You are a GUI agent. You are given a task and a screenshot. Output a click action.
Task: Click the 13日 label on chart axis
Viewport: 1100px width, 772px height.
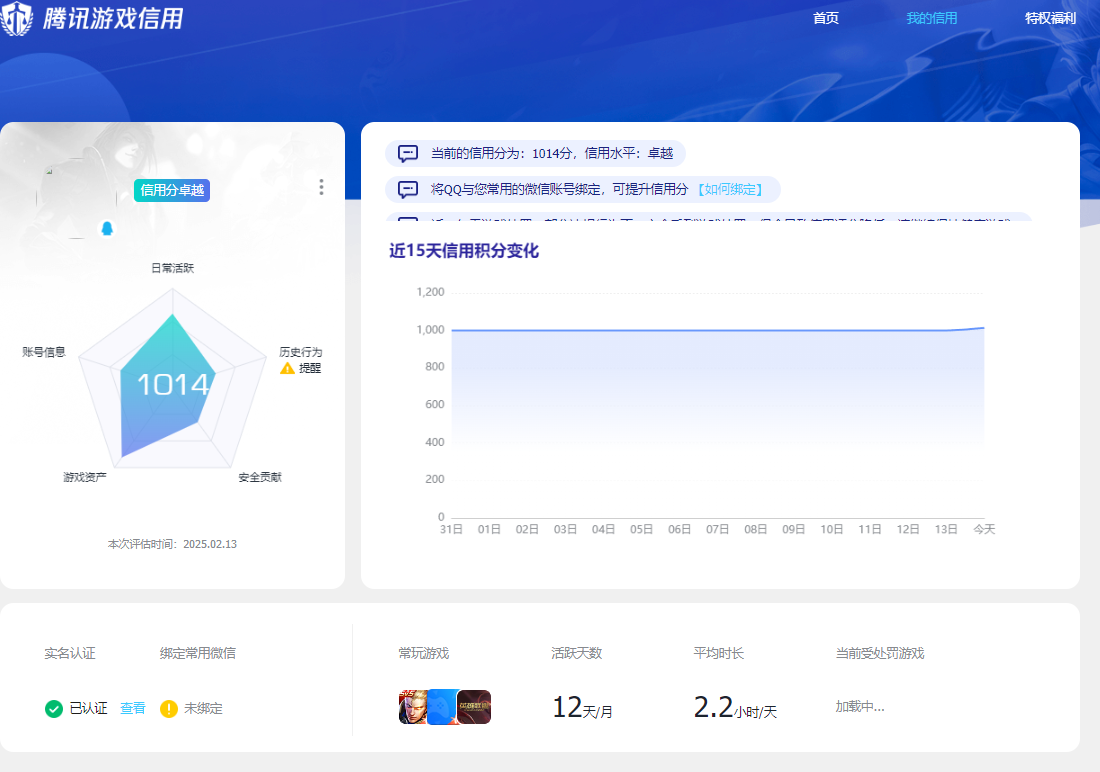pos(946,529)
